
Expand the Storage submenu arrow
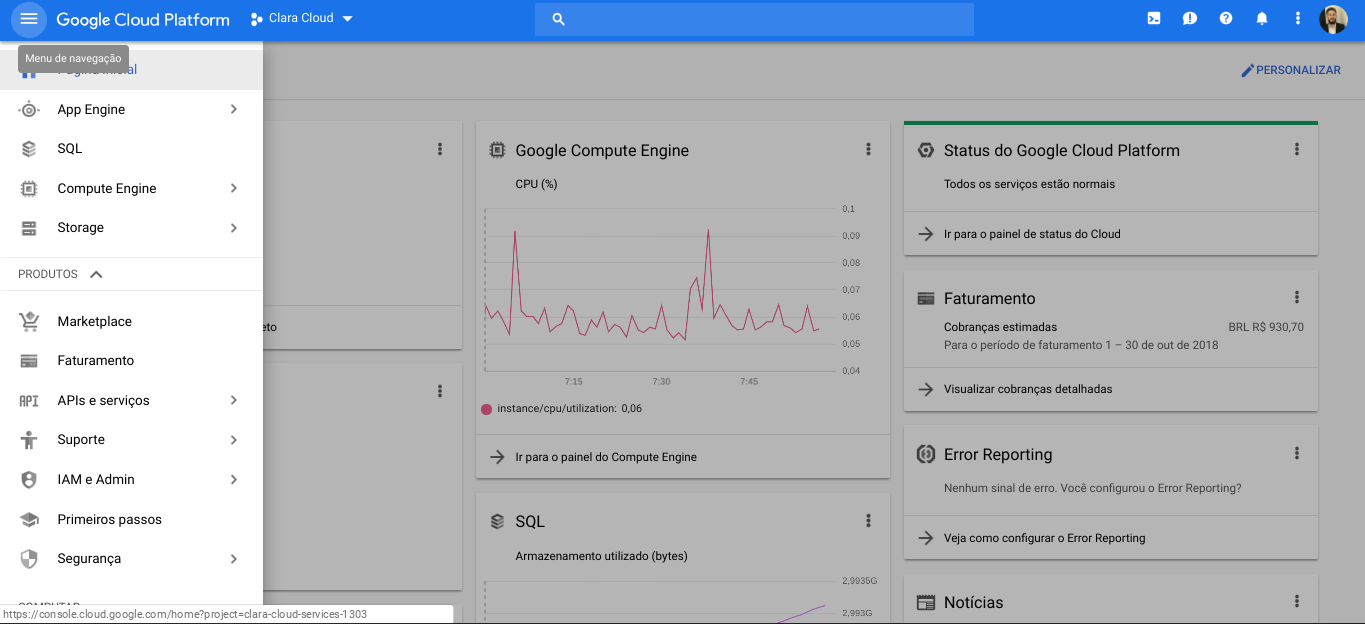(233, 227)
